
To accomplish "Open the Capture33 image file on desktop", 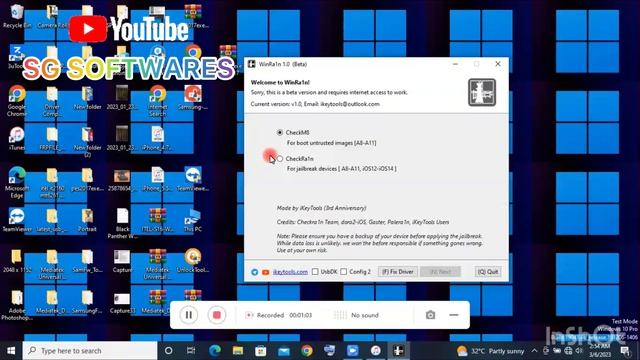I will point(122,302).
